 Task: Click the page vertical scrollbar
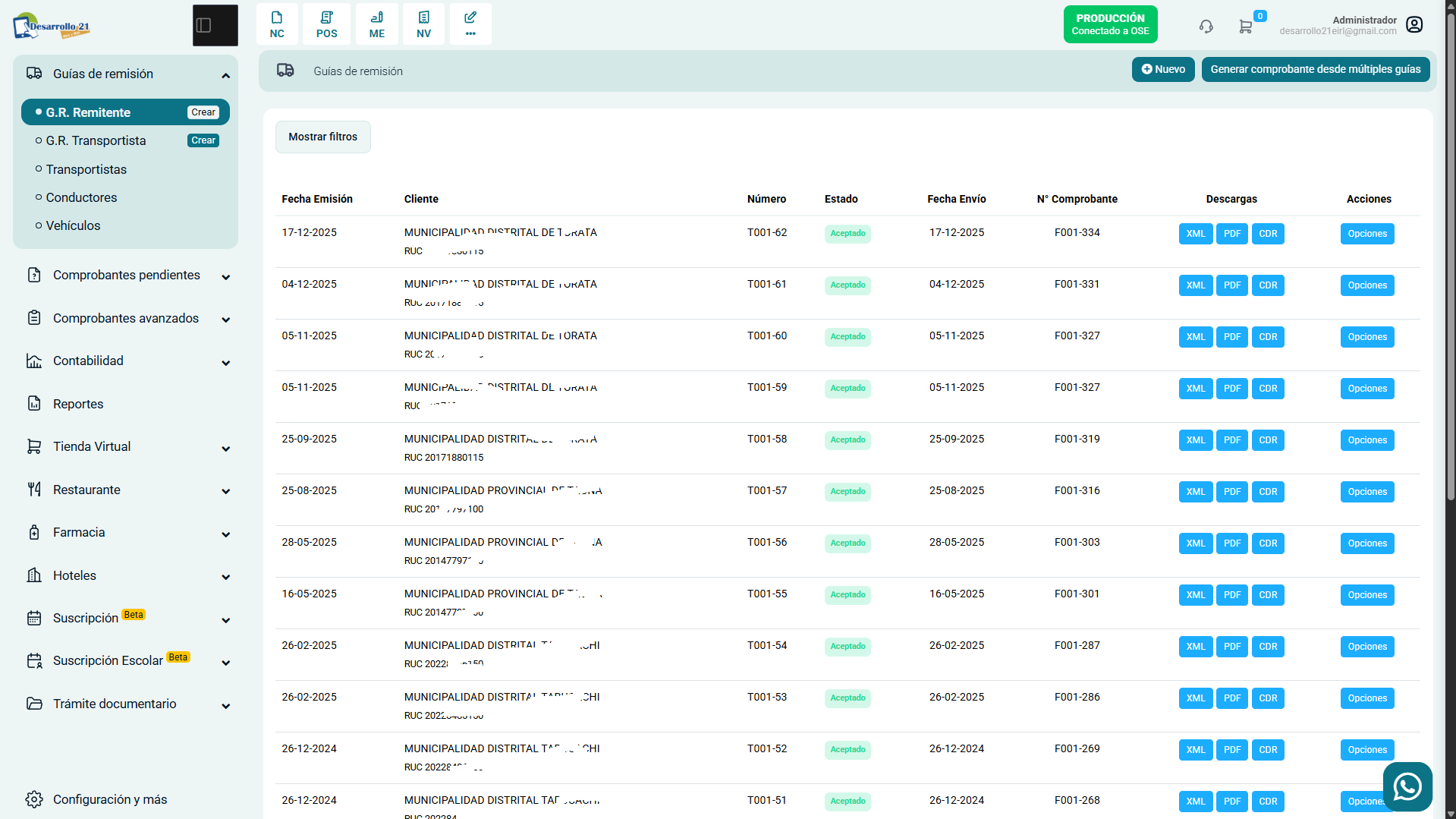click(x=1450, y=257)
